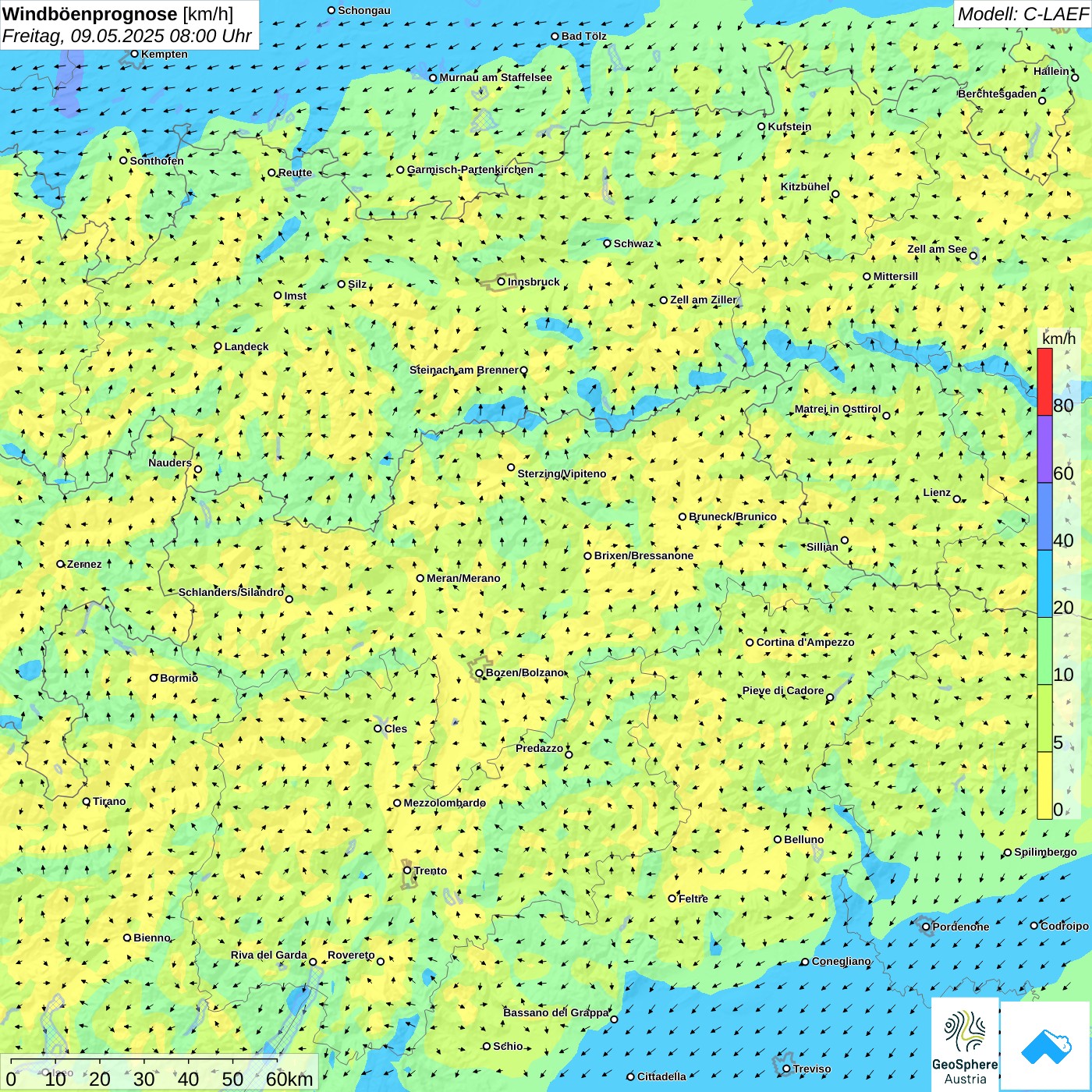Viewport: 1092px width, 1092px height.
Task: Click the Rovereto label
Action: click(351, 955)
